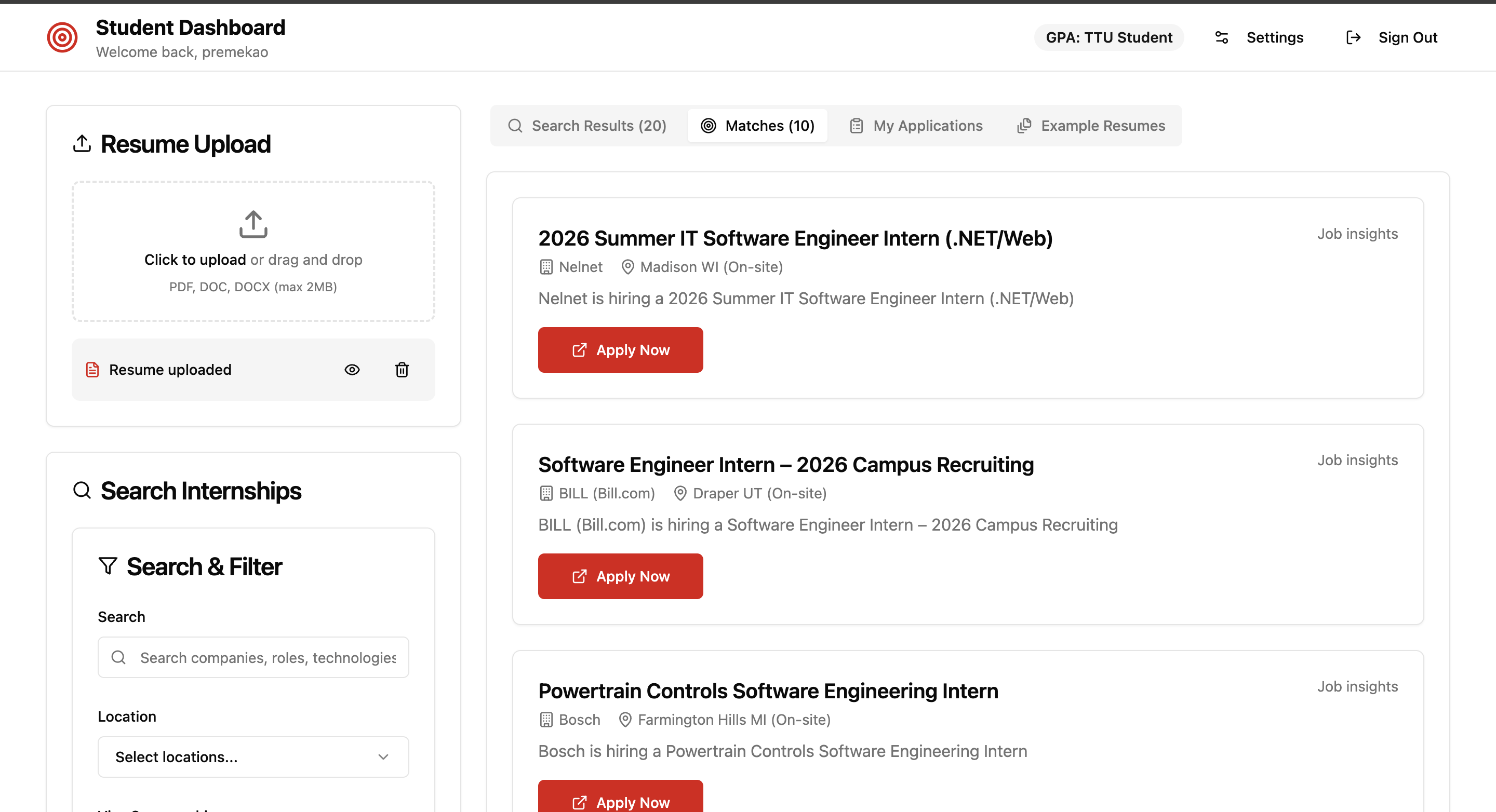
Task: Click the red target logo icon
Action: (62, 38)
